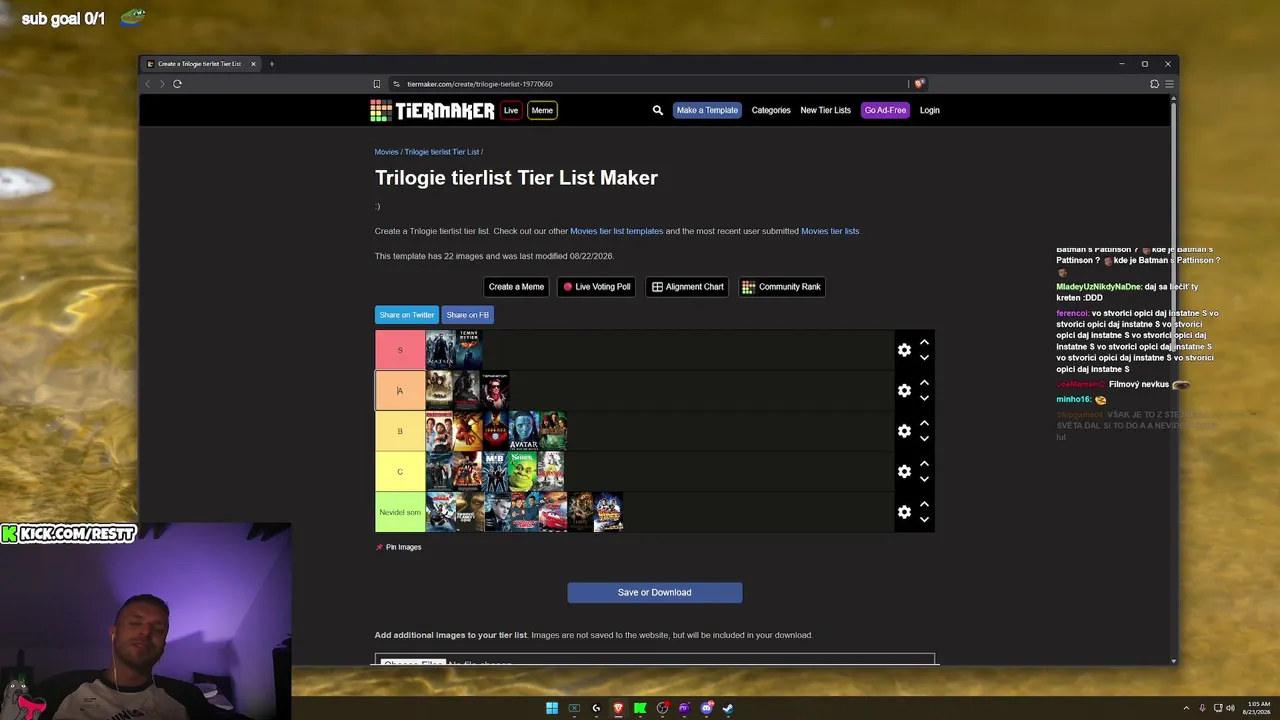Open the Live page button

click(x=511, y=110)
